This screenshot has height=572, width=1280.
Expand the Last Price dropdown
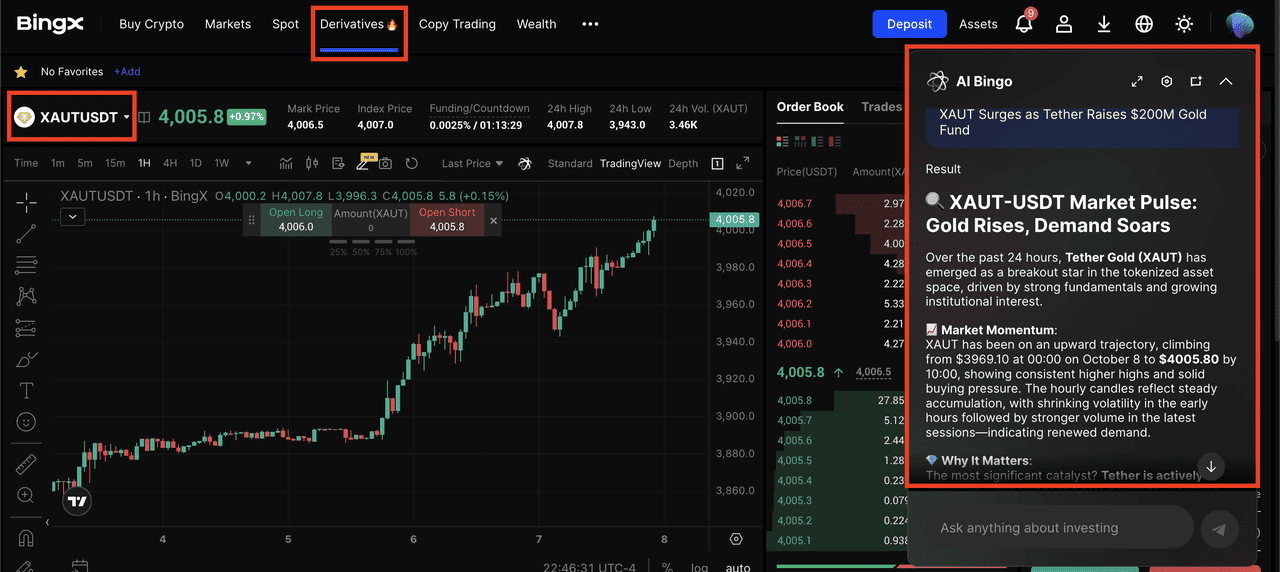click(x=472, y=163)
